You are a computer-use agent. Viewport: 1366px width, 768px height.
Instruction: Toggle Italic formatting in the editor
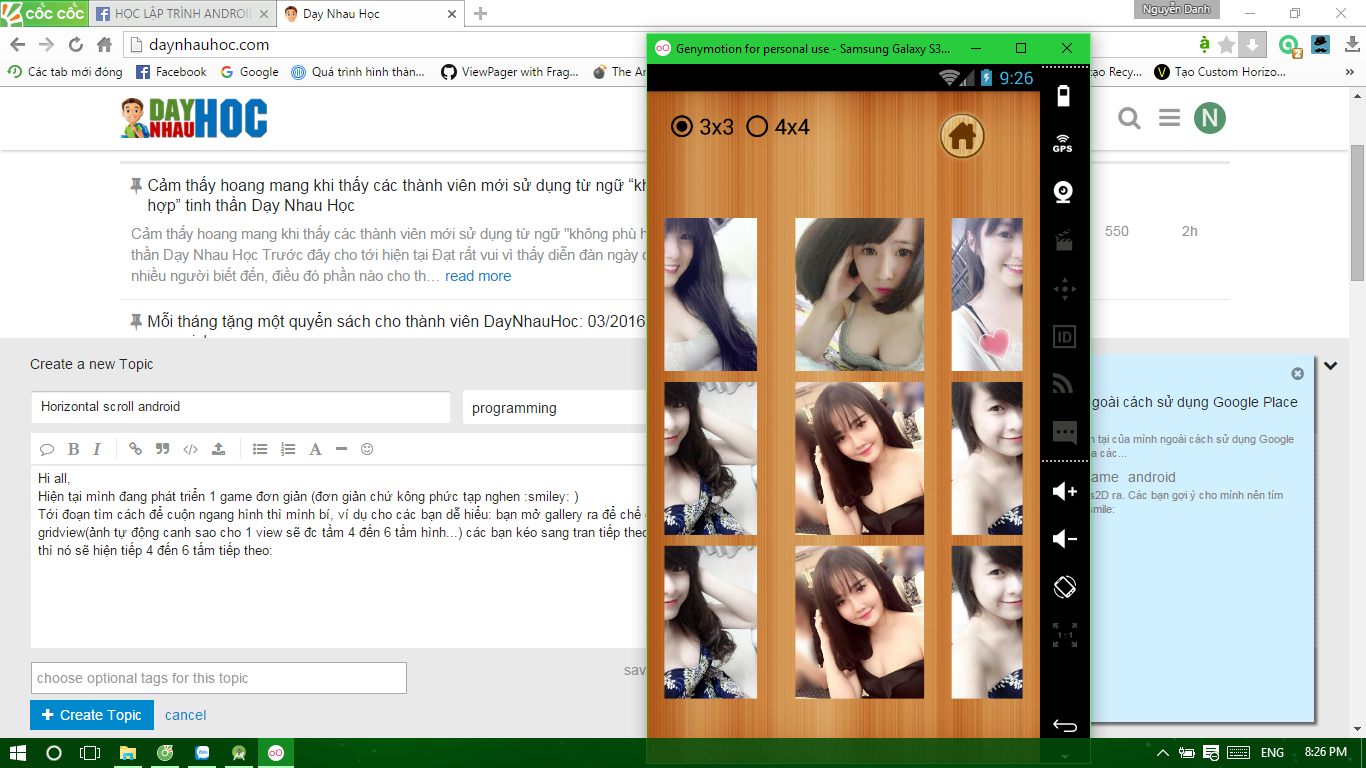97,449
